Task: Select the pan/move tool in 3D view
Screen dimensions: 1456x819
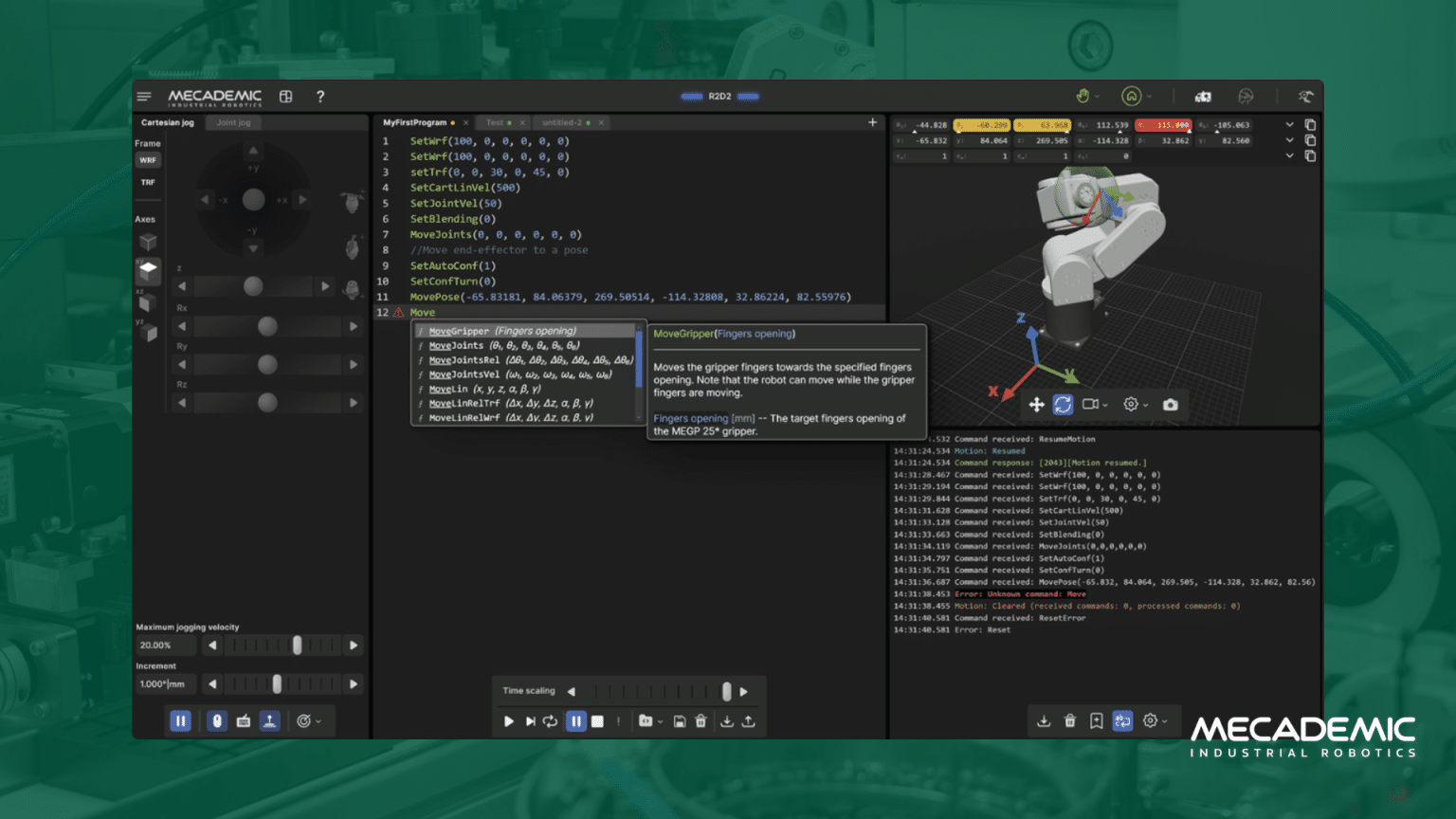Action: [x=1037, y=405]
